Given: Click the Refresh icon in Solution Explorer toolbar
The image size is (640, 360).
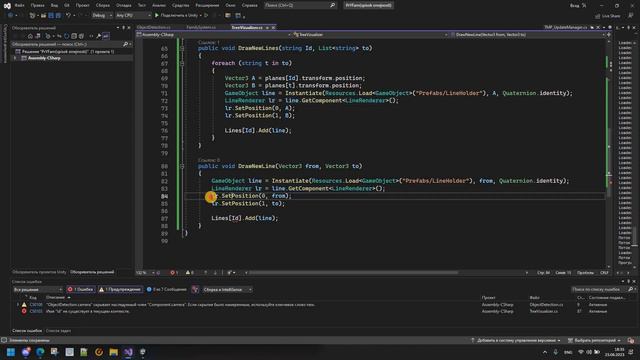Looking at the screenshot, I should point(67,36).
